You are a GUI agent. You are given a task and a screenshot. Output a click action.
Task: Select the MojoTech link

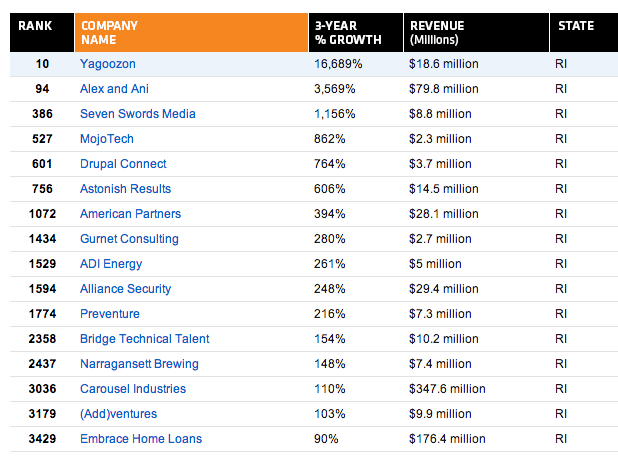click(x=107, y=139)
